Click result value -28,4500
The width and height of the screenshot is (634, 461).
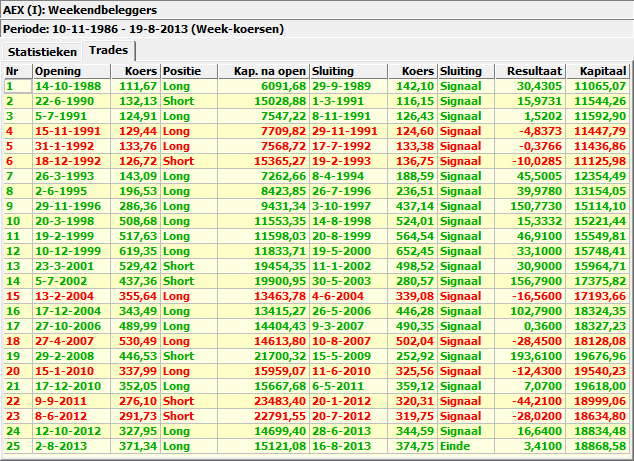click(537, 340)
